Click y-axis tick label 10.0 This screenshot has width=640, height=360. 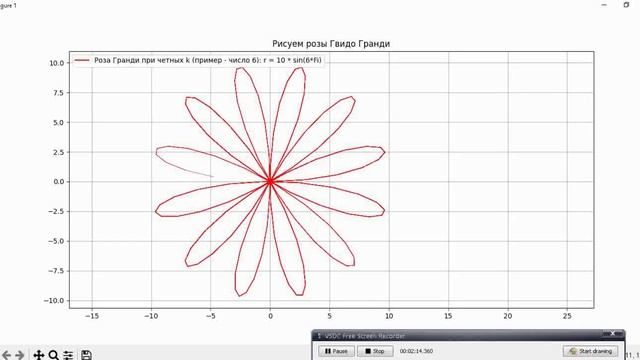(x=57, y=63)
